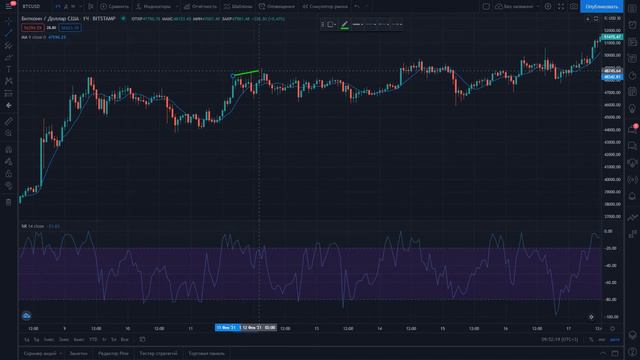
Task: Toggle lock all drawings icon
Action: [9, 173]
